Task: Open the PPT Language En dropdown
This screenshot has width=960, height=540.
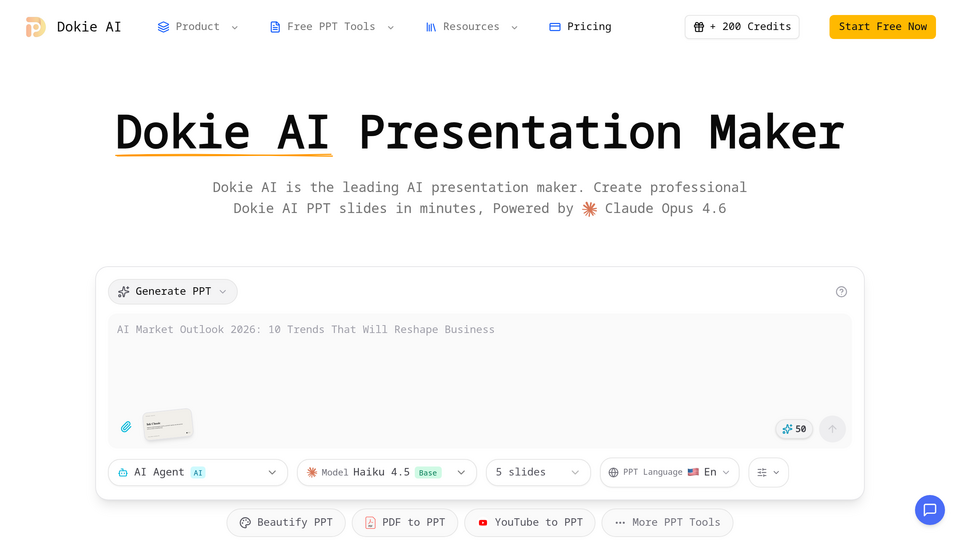Action: tap(669, 472)
